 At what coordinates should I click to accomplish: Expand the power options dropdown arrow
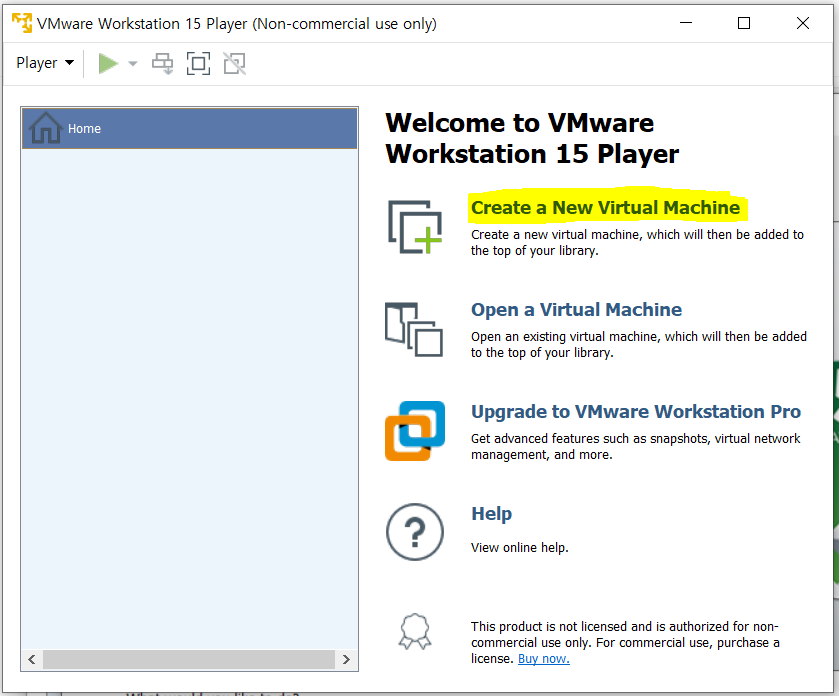133,64
